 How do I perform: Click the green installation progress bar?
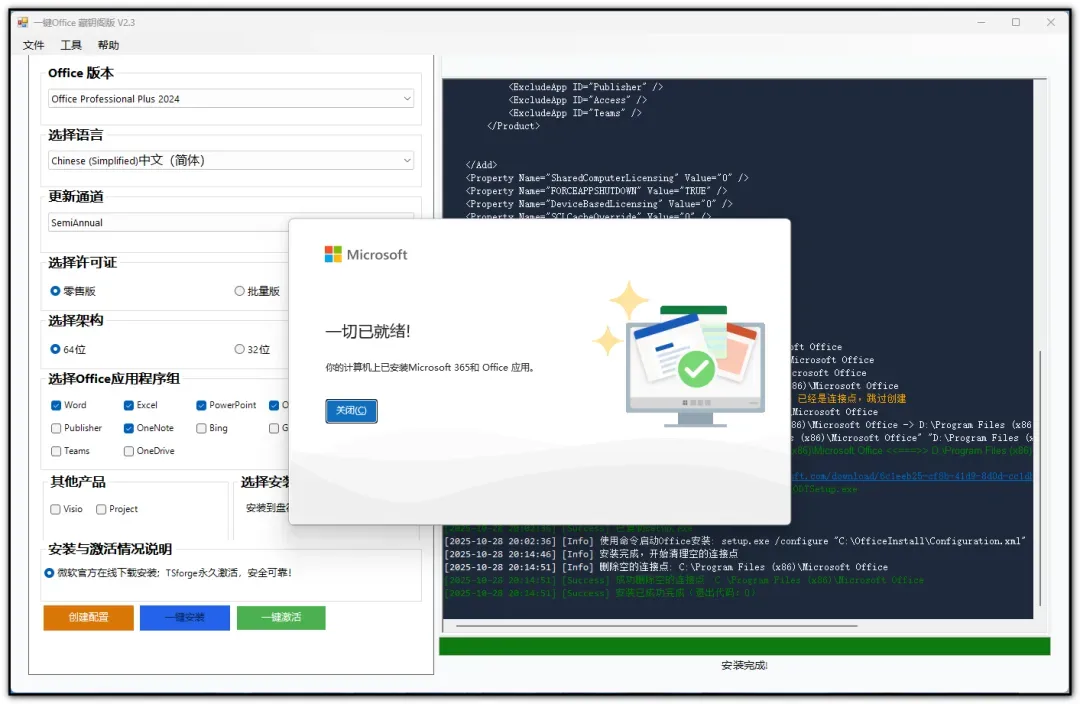pyautogui.click(x=745, y=646)
